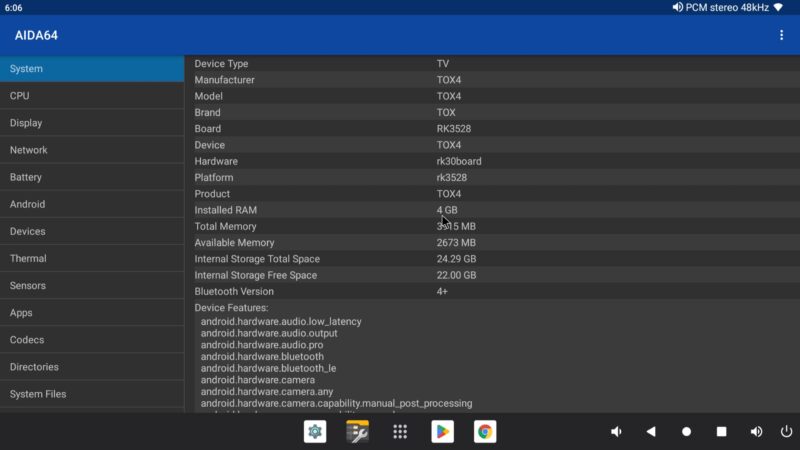Select the Product row label
The width and height of the screenshot is (800, 450).
tap(212, 194)
